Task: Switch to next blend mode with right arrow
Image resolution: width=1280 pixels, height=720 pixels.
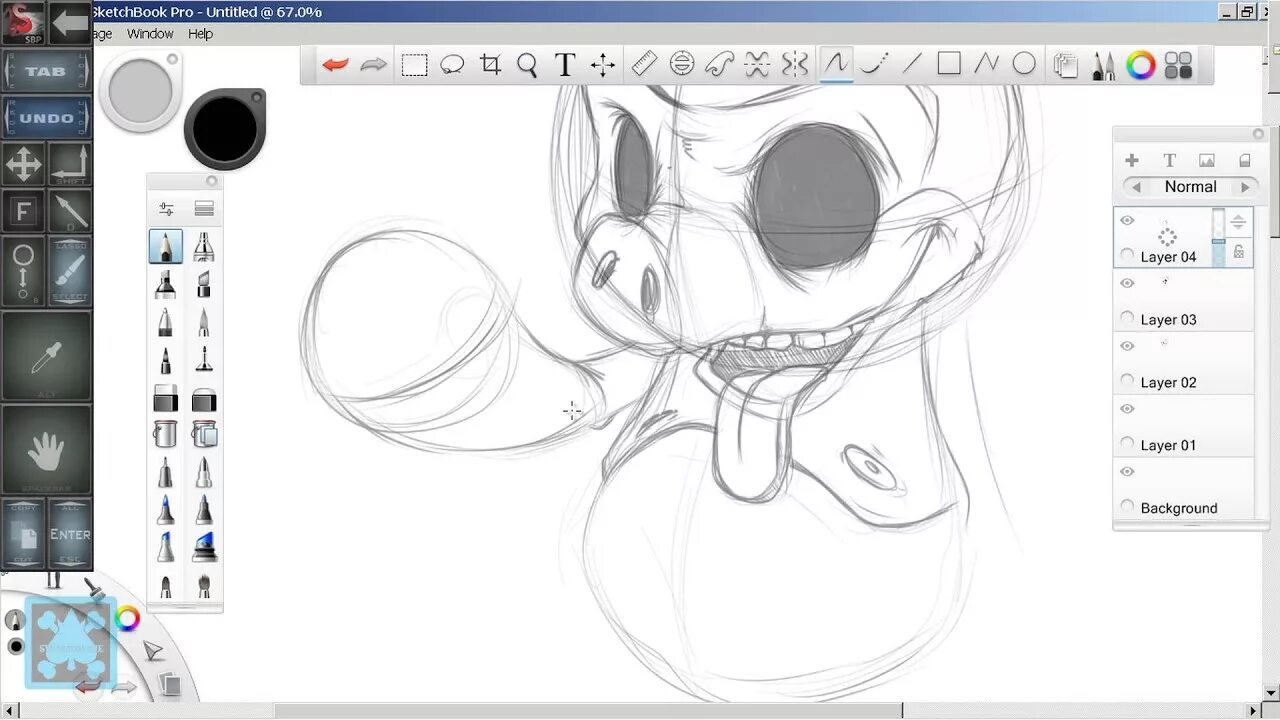Action: click(x=1245, y=187)
